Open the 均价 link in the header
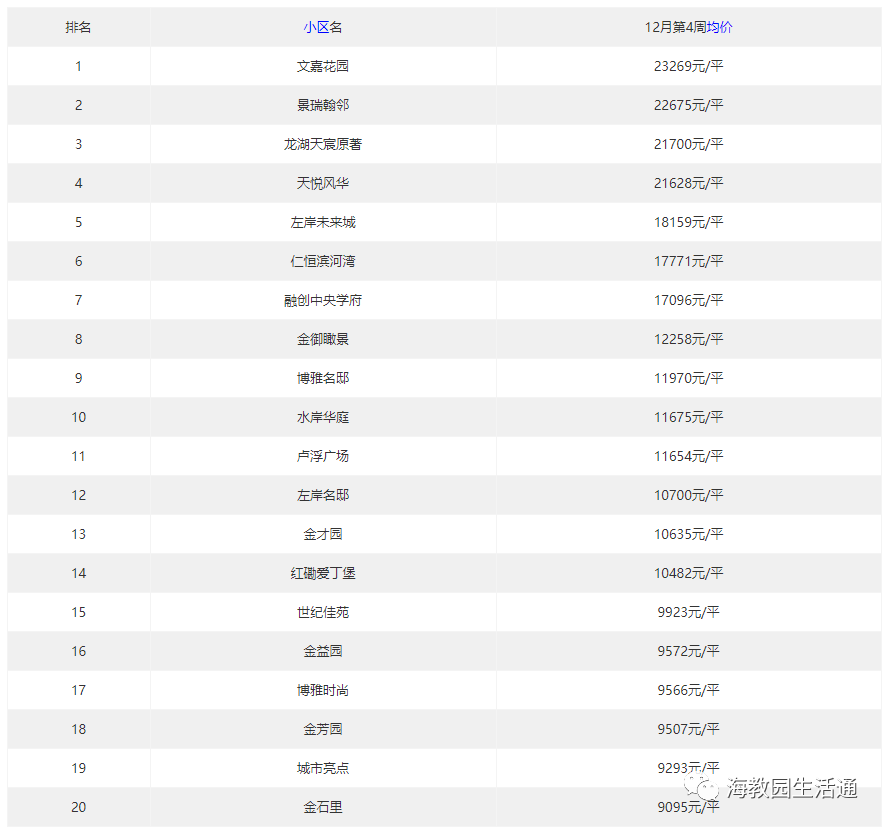886x827 pixels. pyautogui.click(x=719, y=27)
